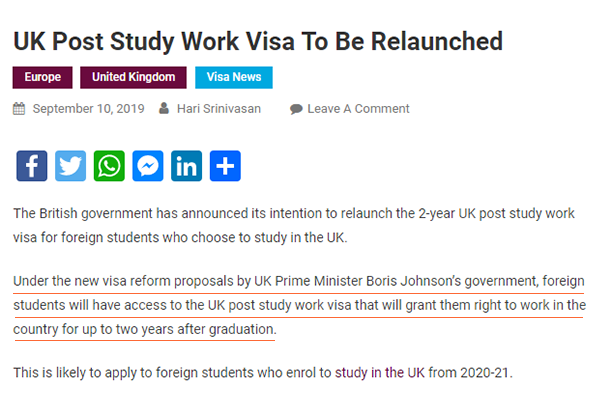The width and height of the screenshot is (600, 400).
Task: Open the Europe category tag
Action: click(x=42, y=77)
